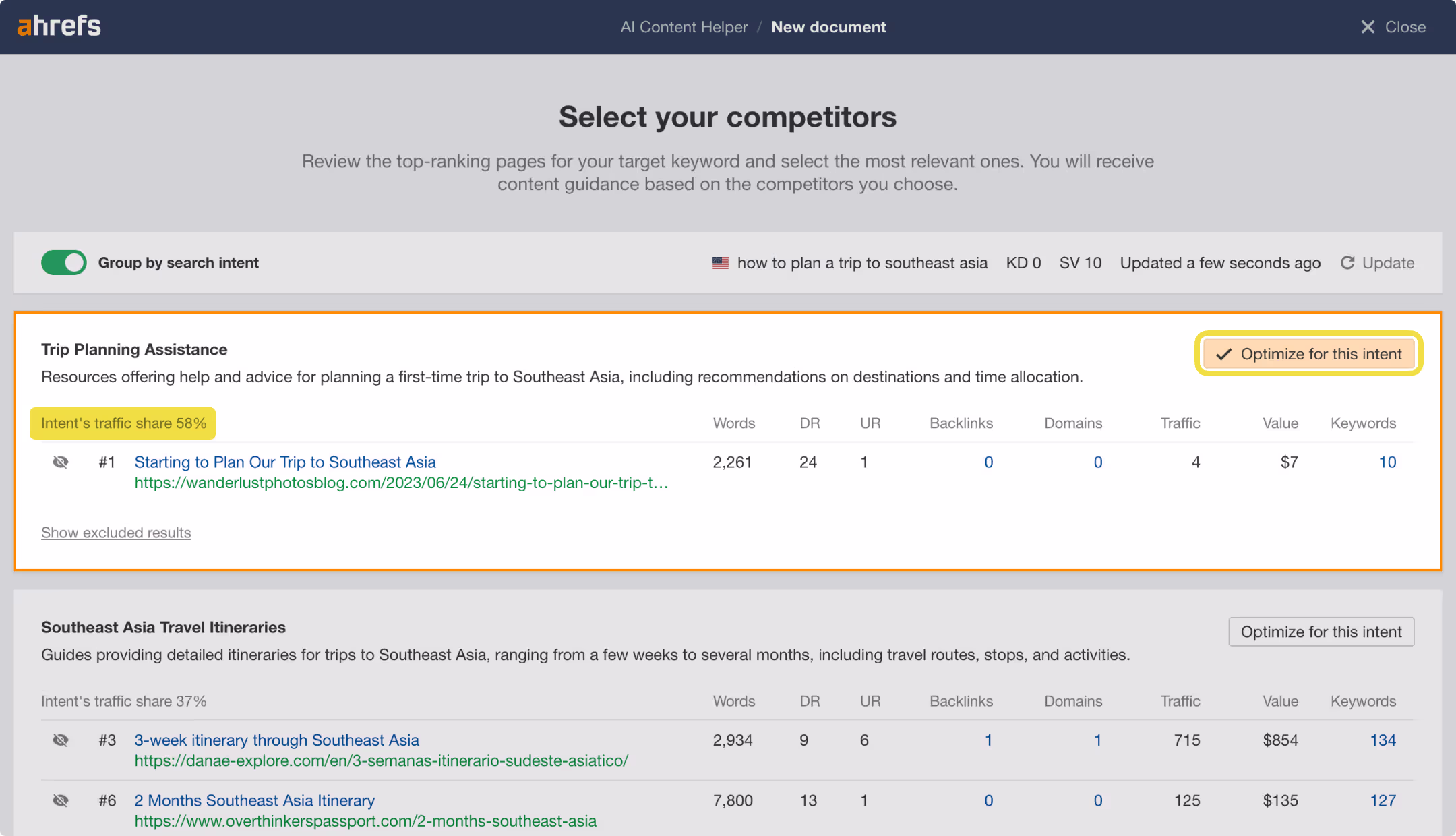Screen dimensions: 1456x836
Task: Exclude the #6 2 Months Itinerary result
Action: click(61, 800)
